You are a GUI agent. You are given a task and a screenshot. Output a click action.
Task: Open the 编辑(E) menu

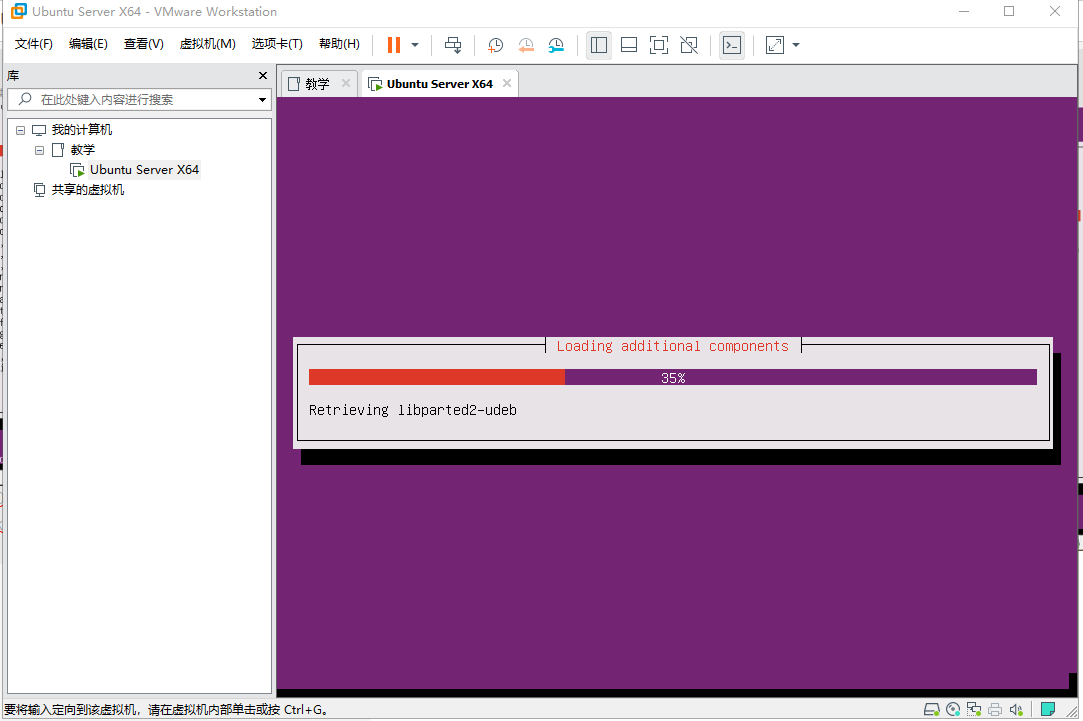point(88,44)
